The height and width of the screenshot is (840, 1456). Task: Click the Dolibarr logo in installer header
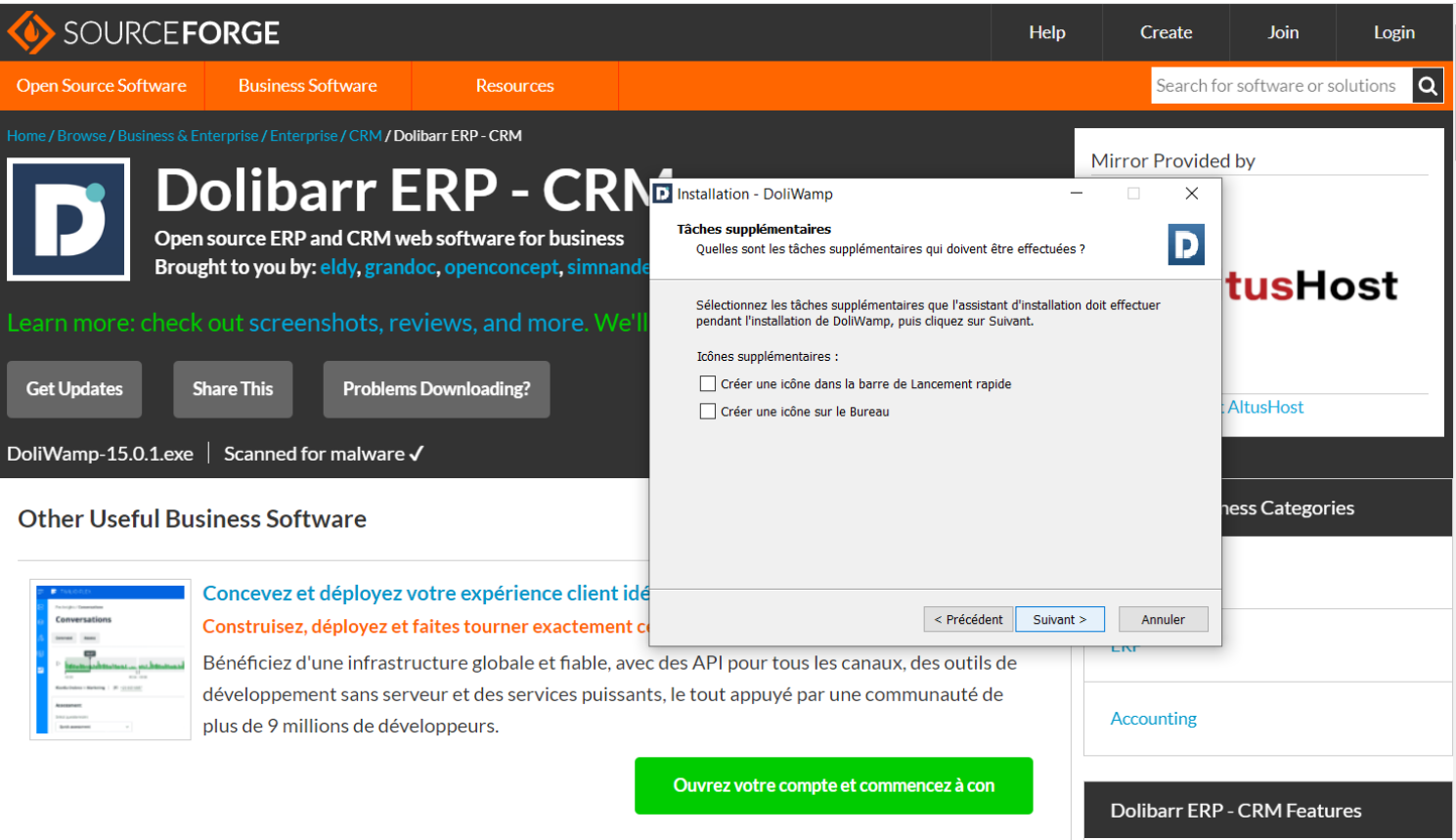(1186, 244)
